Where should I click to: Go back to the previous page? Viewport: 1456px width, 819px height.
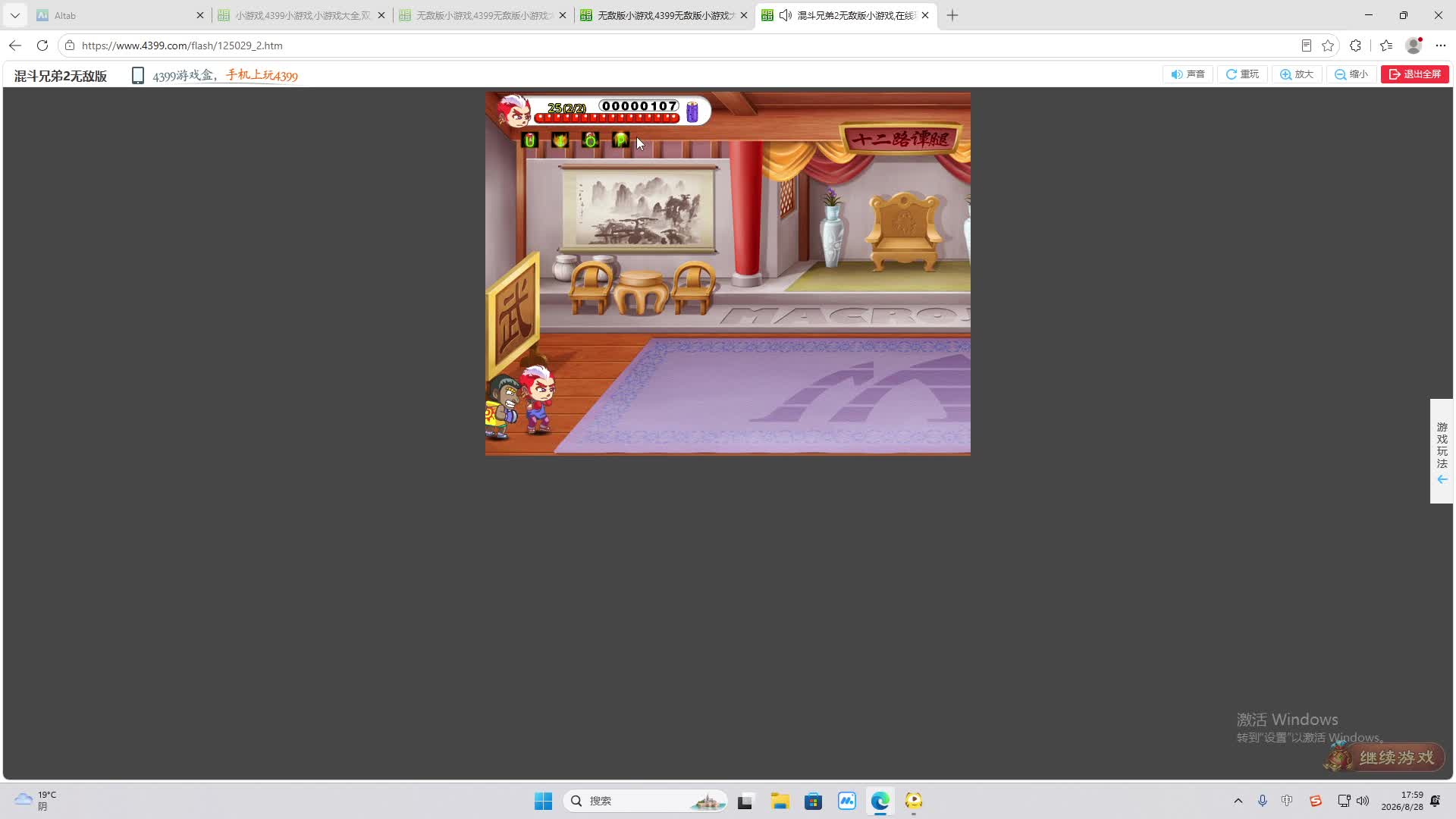15,45
